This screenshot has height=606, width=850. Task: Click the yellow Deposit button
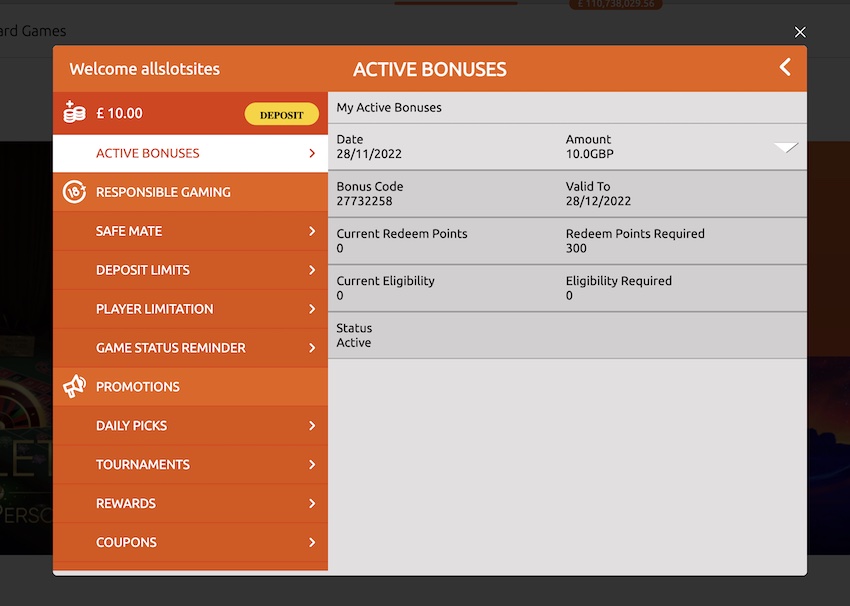coord(281,114)
